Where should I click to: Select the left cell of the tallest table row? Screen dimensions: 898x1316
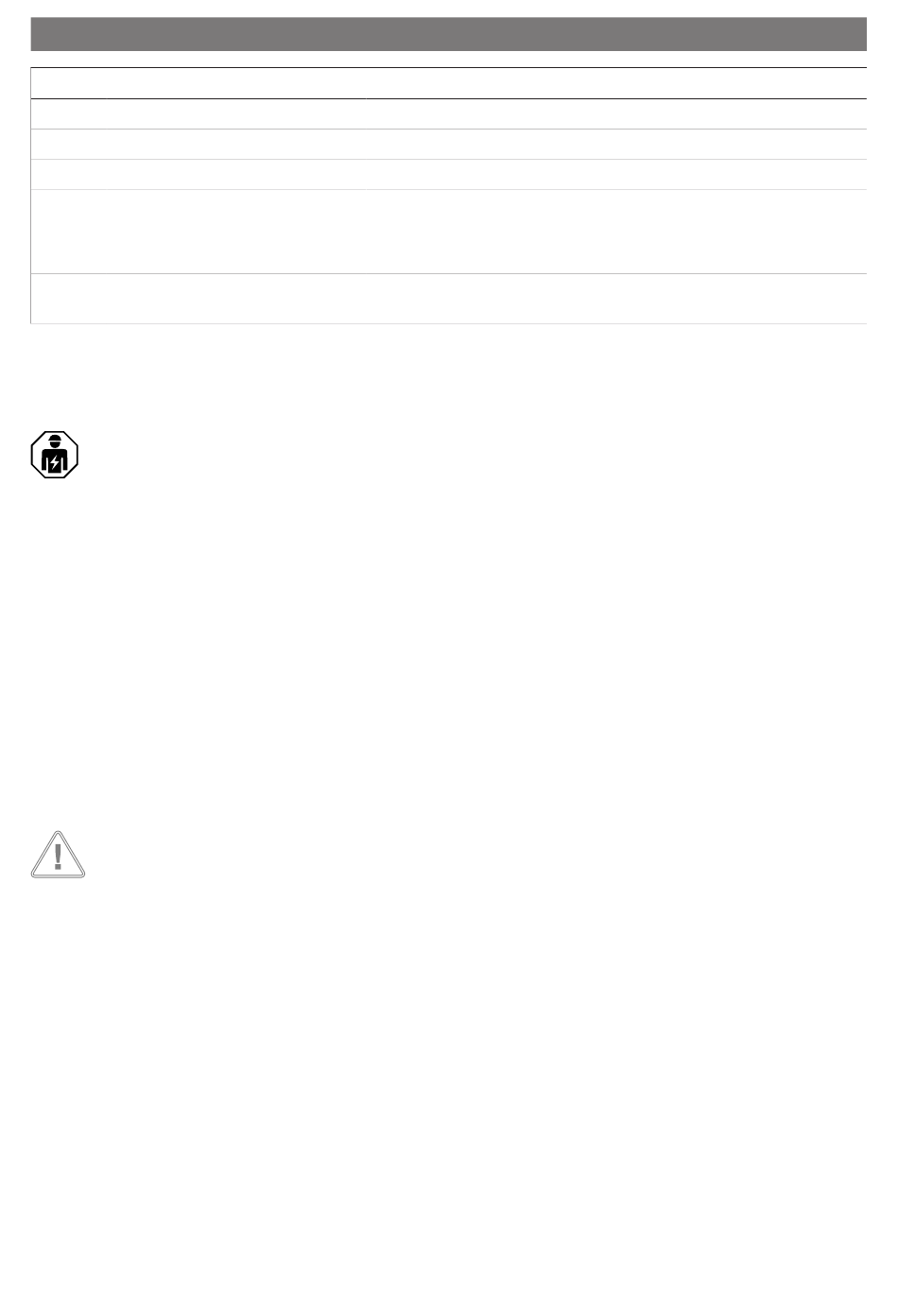[x=199, y=232]
